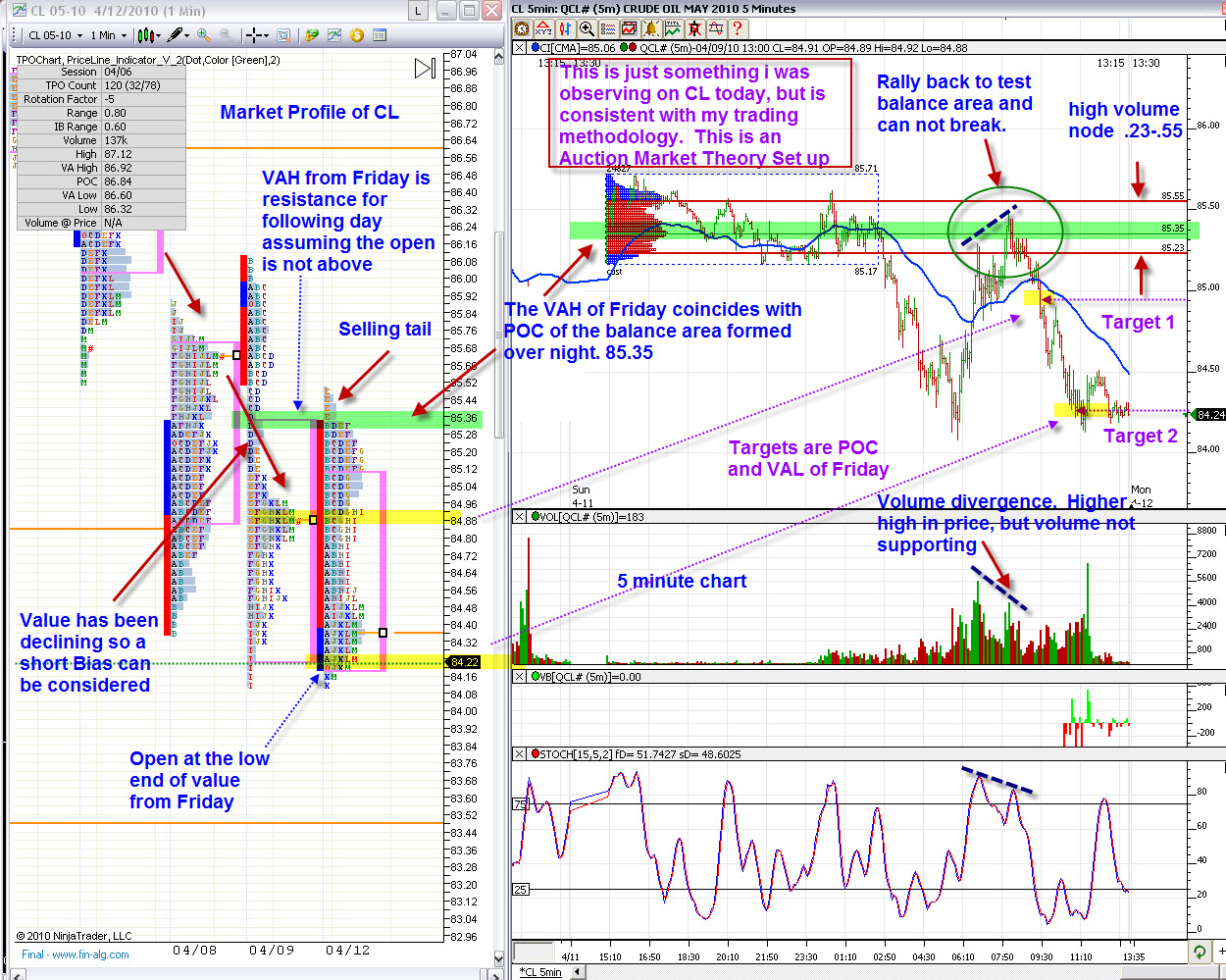The height and width of the screenshot is (980, 1226).
Task: Select the candlestick chart style icon
Action: pos(145,35)
